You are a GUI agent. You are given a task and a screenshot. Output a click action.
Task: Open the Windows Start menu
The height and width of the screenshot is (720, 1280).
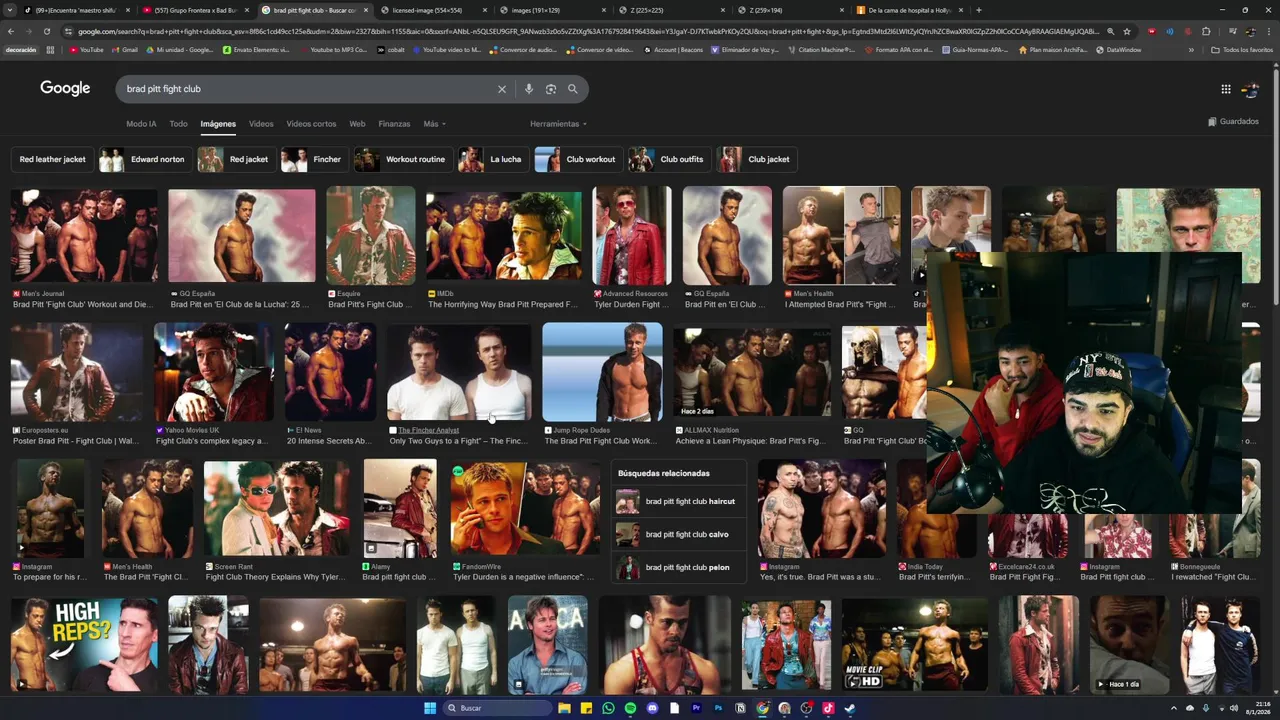430,708
